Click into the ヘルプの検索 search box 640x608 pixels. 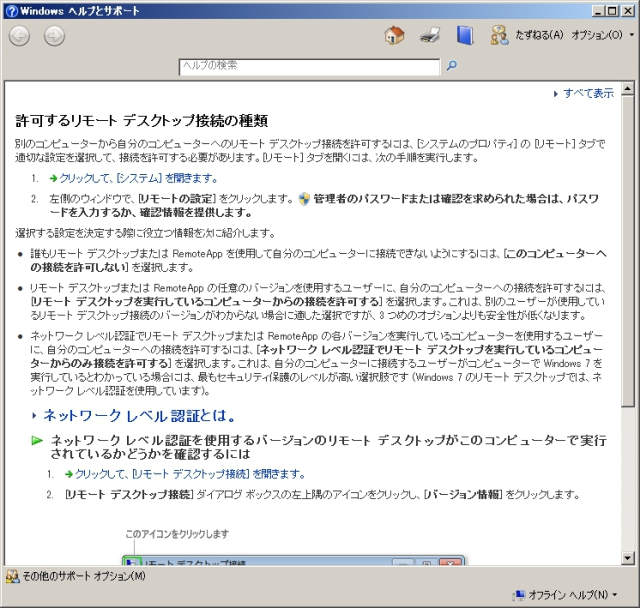point(309,67)
